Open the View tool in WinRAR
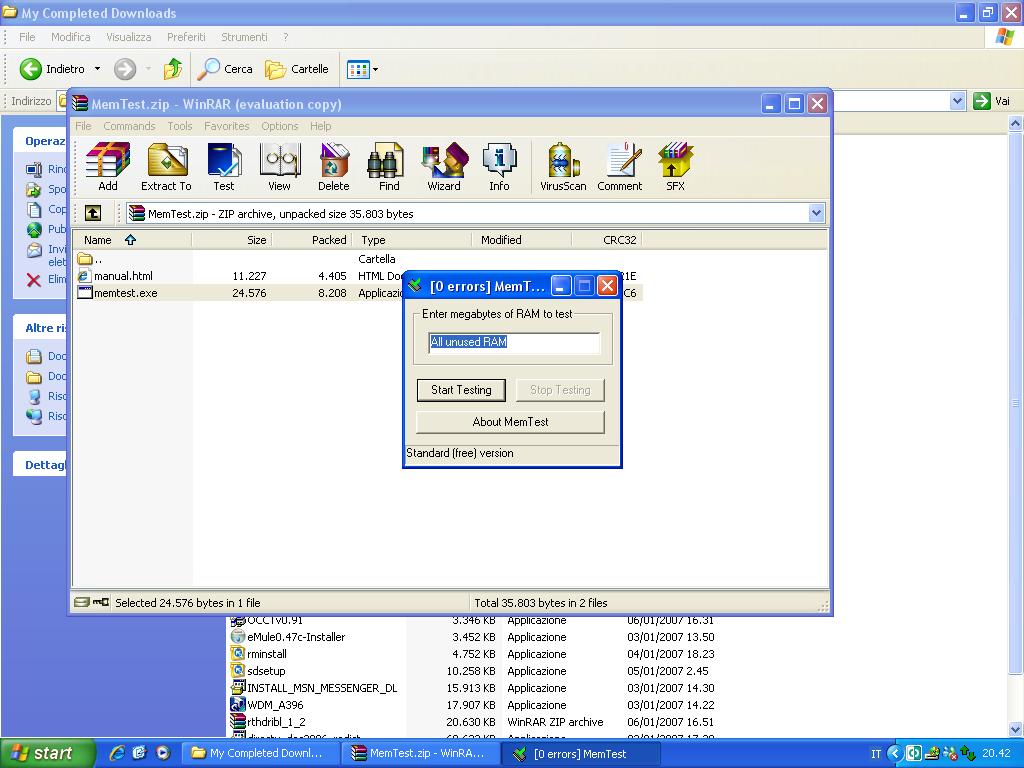Image resolution: width=1024 pixels, height=768 pixels. tap(279, 166)
